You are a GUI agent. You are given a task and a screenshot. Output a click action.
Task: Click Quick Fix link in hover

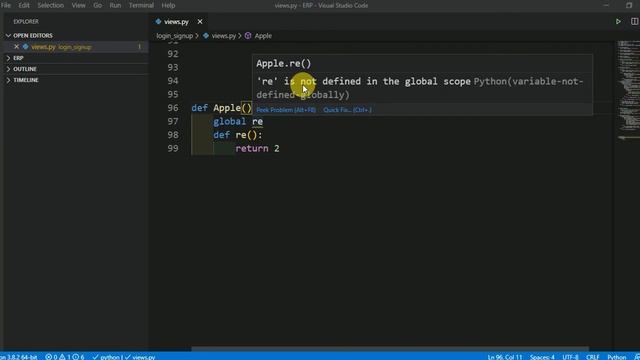347,110
